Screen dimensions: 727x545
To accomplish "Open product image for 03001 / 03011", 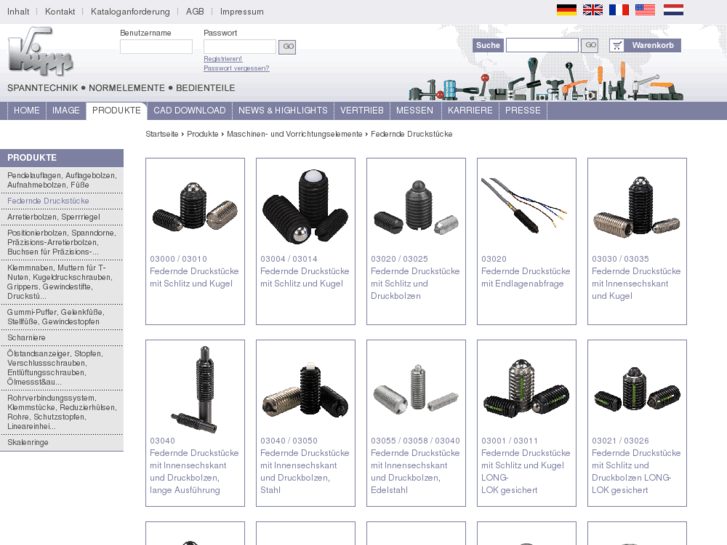I will pos(526,388).
